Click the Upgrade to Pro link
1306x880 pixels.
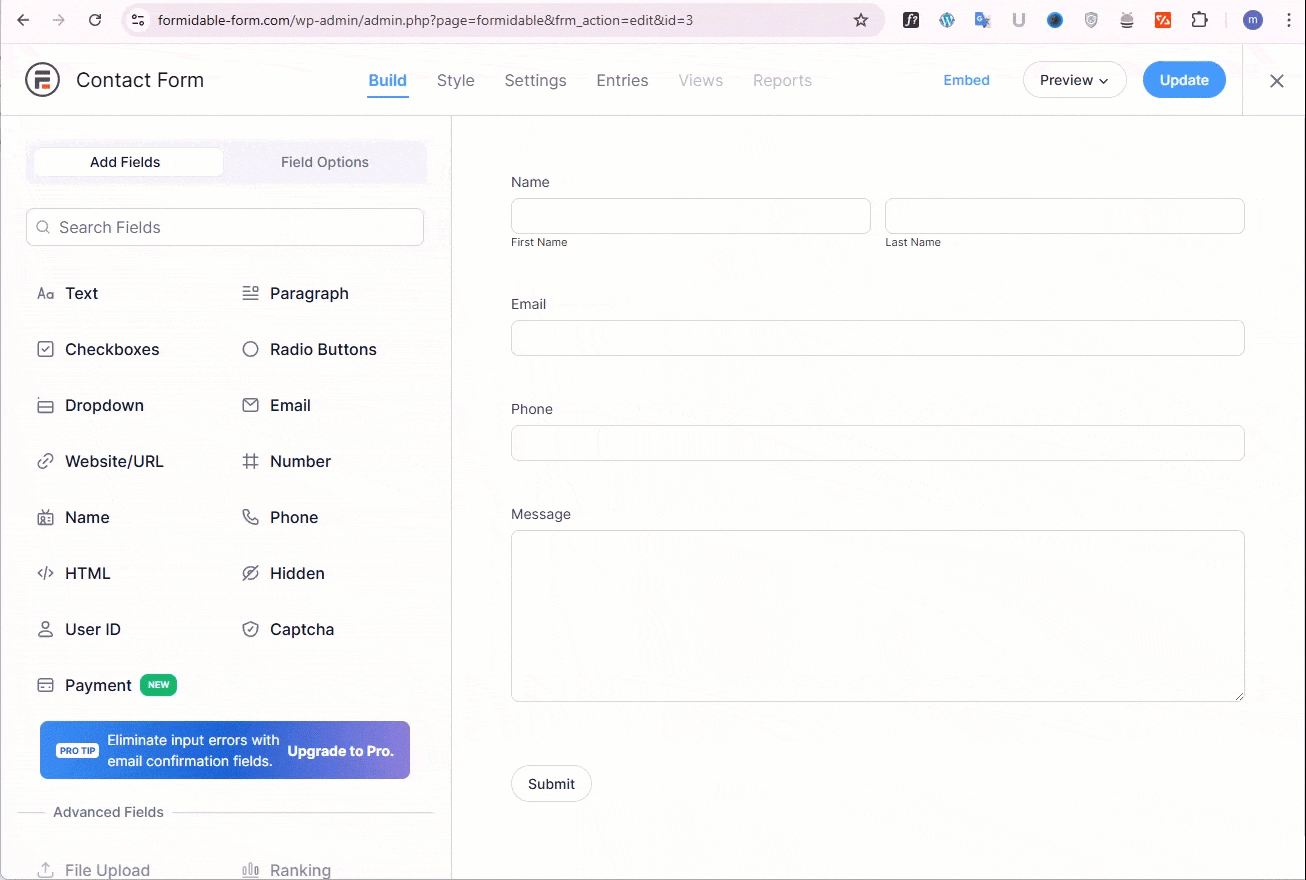pyautogui.click(x=340, y=751)
